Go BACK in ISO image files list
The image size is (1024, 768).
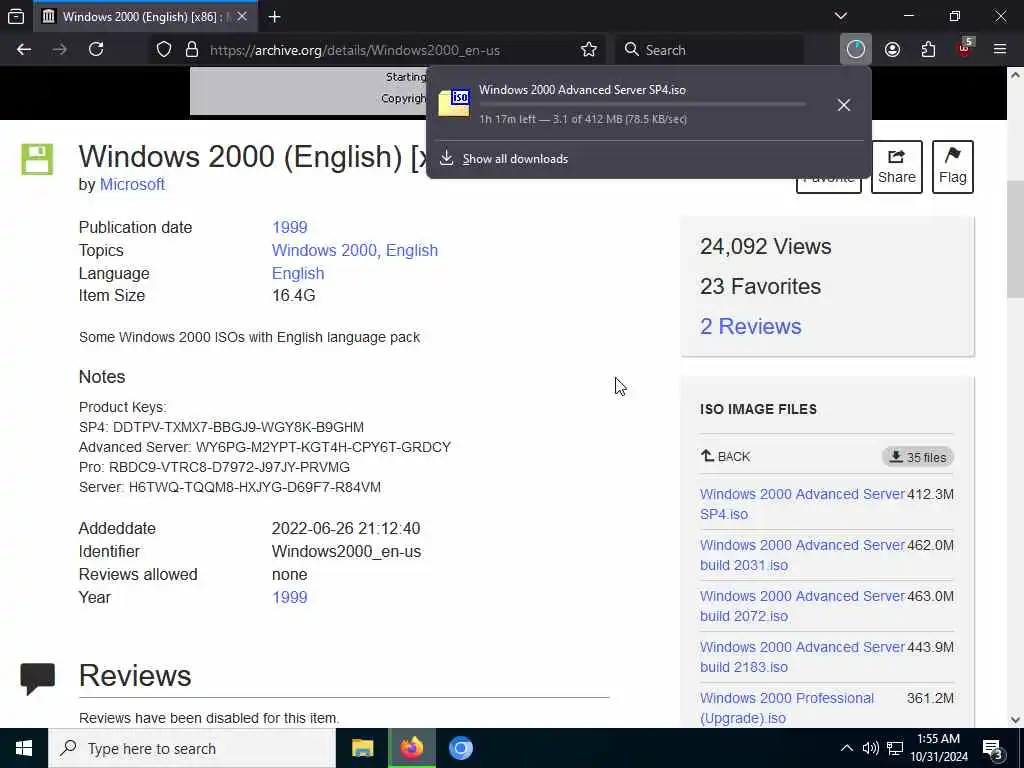tap(725, 456)
